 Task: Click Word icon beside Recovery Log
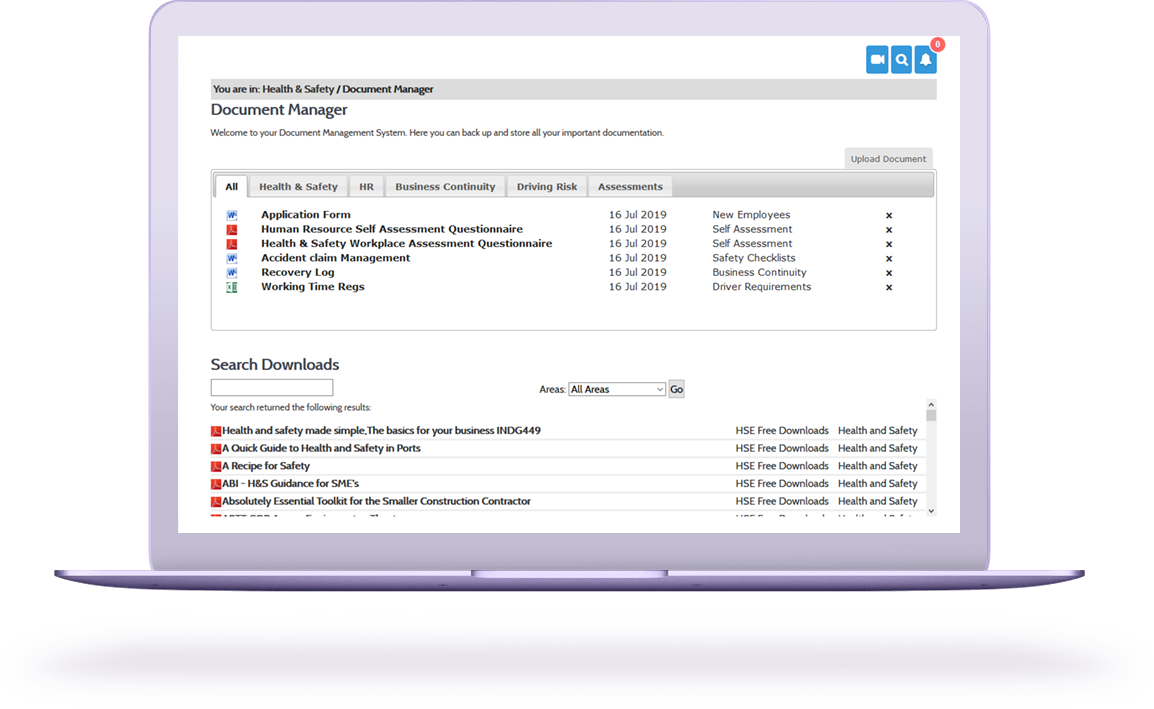pyautogui.click(x=232, y=272)
